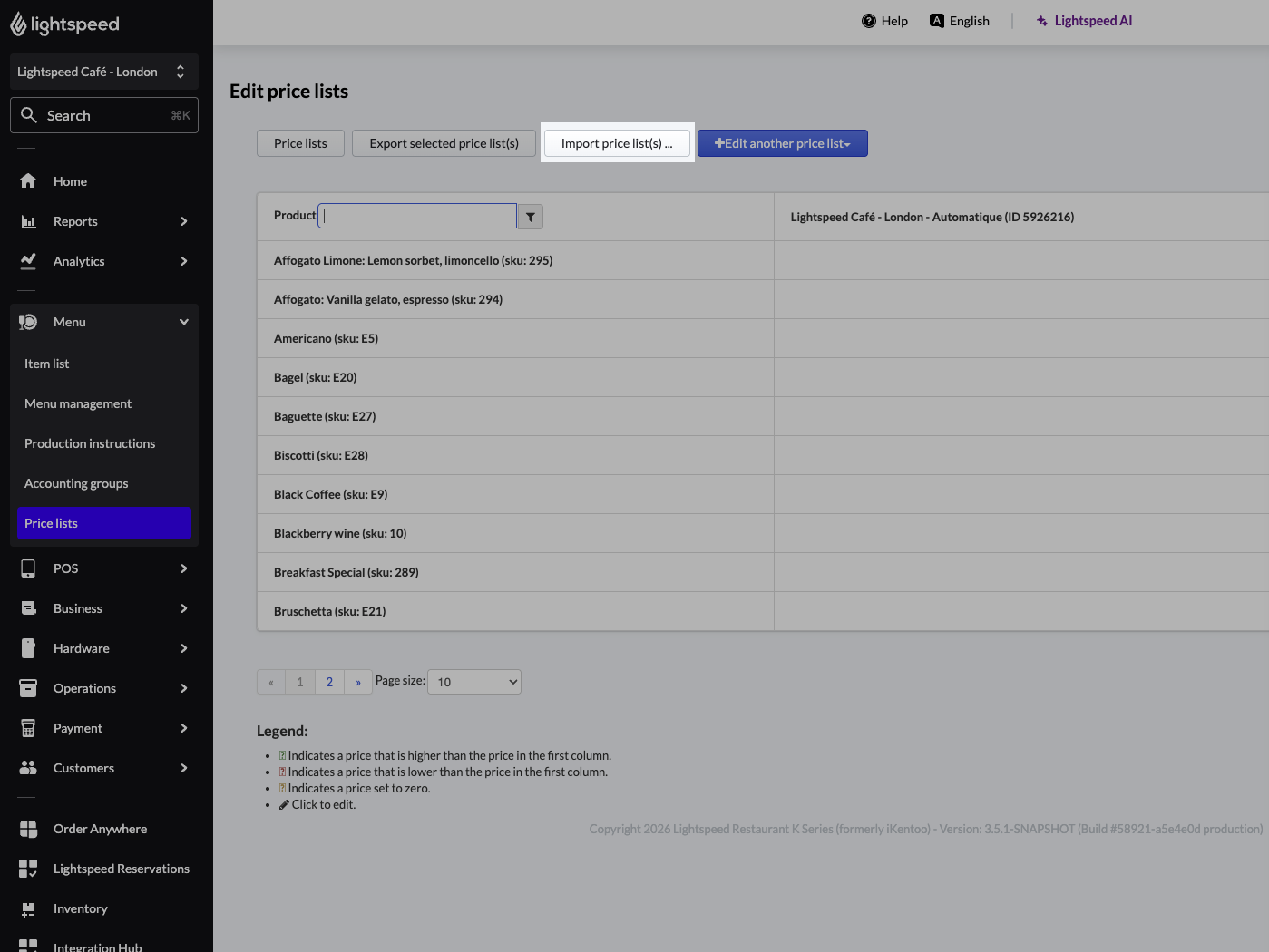The height and width of the screenshot is (952, 1269).
Task: Click the English language icon
Action: pyautogui.click(x=937, y=21)
